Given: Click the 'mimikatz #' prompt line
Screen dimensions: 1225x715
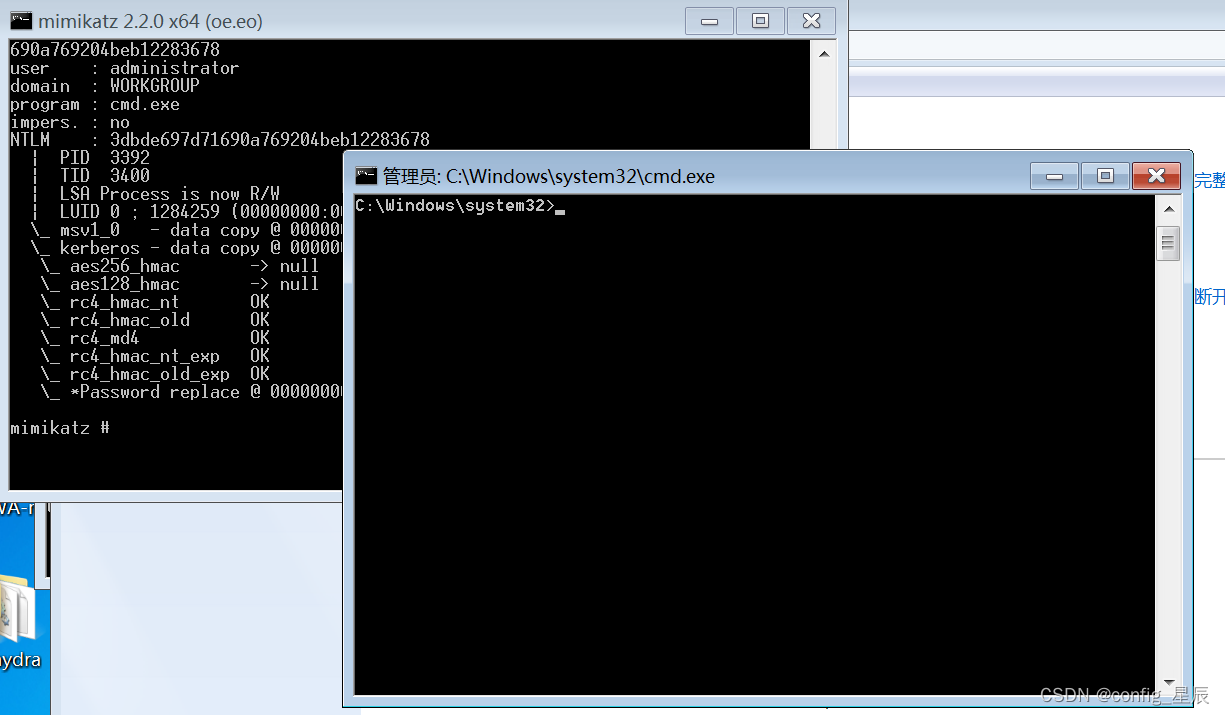Looking at the screenshot, I should pyautogui.click(x=59, y=428).
